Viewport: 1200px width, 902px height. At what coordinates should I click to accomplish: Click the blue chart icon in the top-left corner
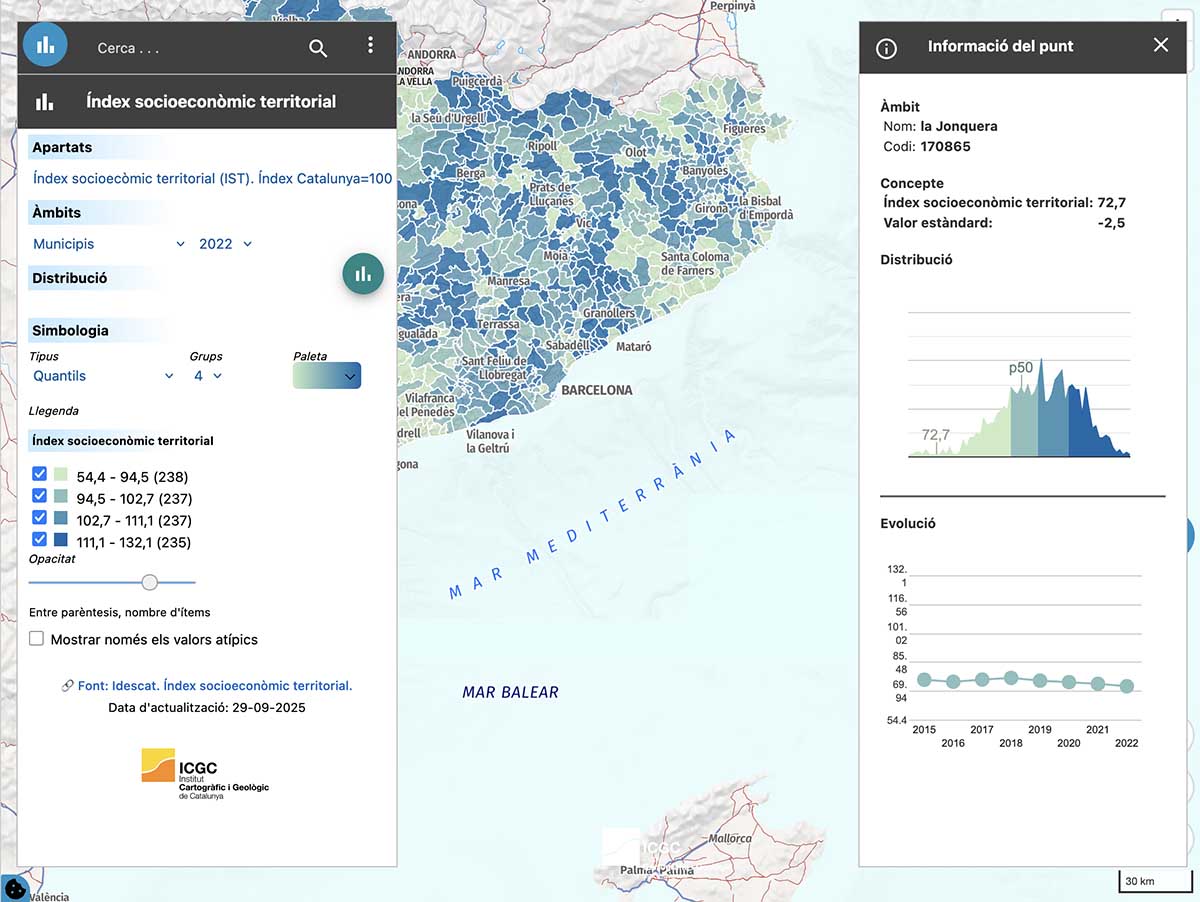[45, 45]
